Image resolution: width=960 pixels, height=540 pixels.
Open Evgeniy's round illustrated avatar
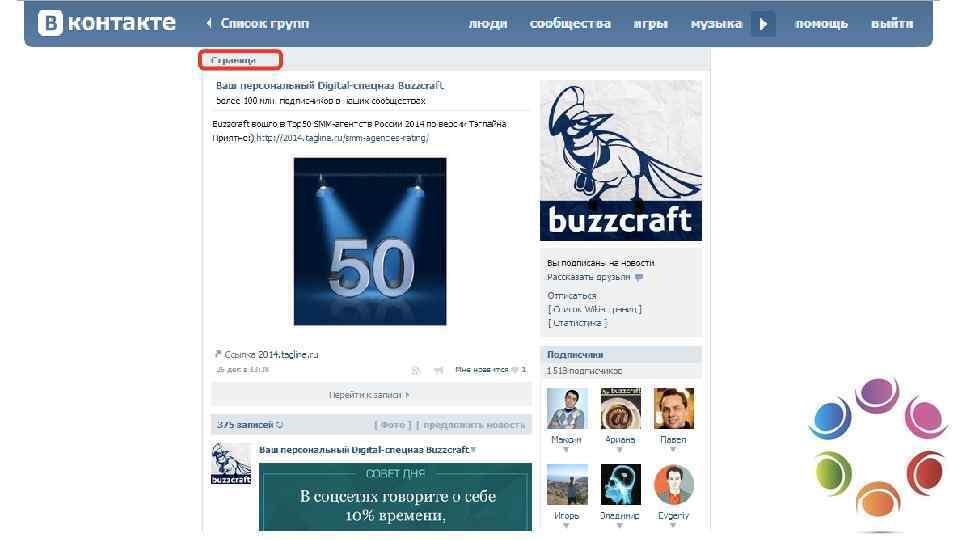[x=673, y=484]
